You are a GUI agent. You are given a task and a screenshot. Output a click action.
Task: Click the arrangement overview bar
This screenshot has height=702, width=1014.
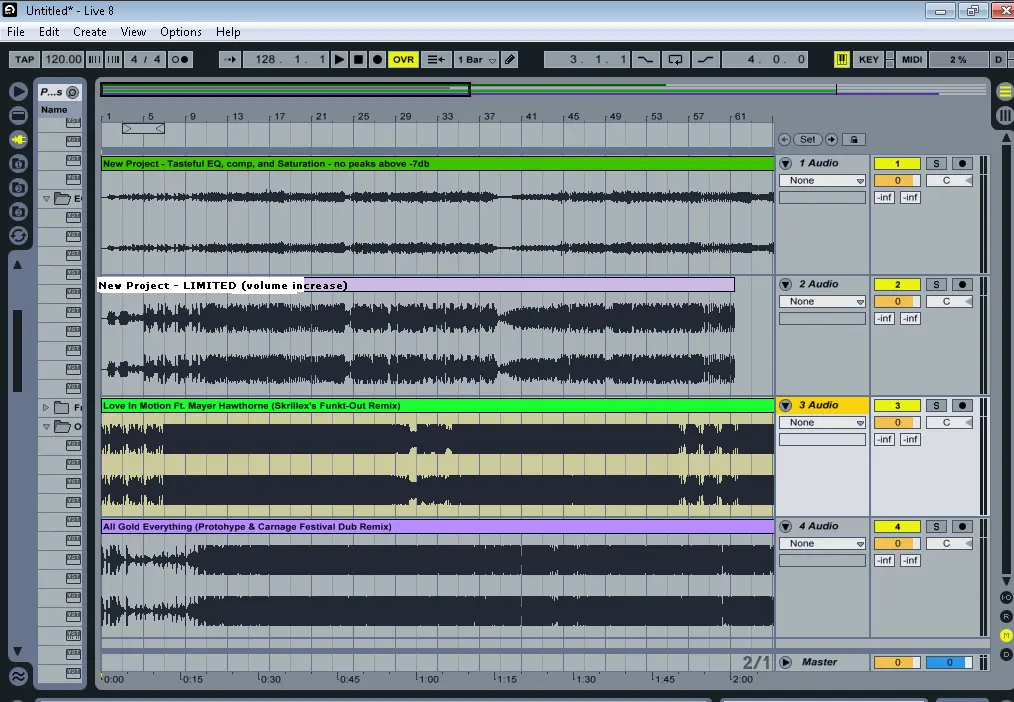tap(543, 89)
